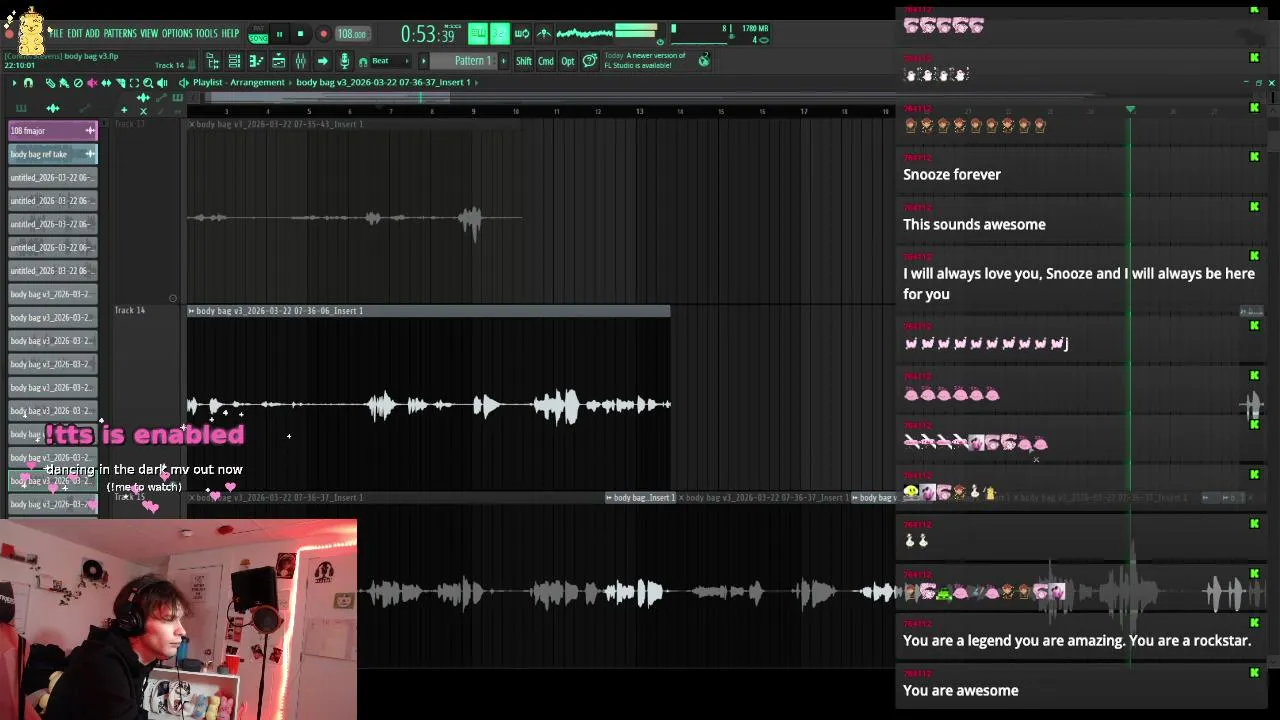Open the TOOLS menu
The width and height of the screenshot is (1280, 720).
[206, 33]
